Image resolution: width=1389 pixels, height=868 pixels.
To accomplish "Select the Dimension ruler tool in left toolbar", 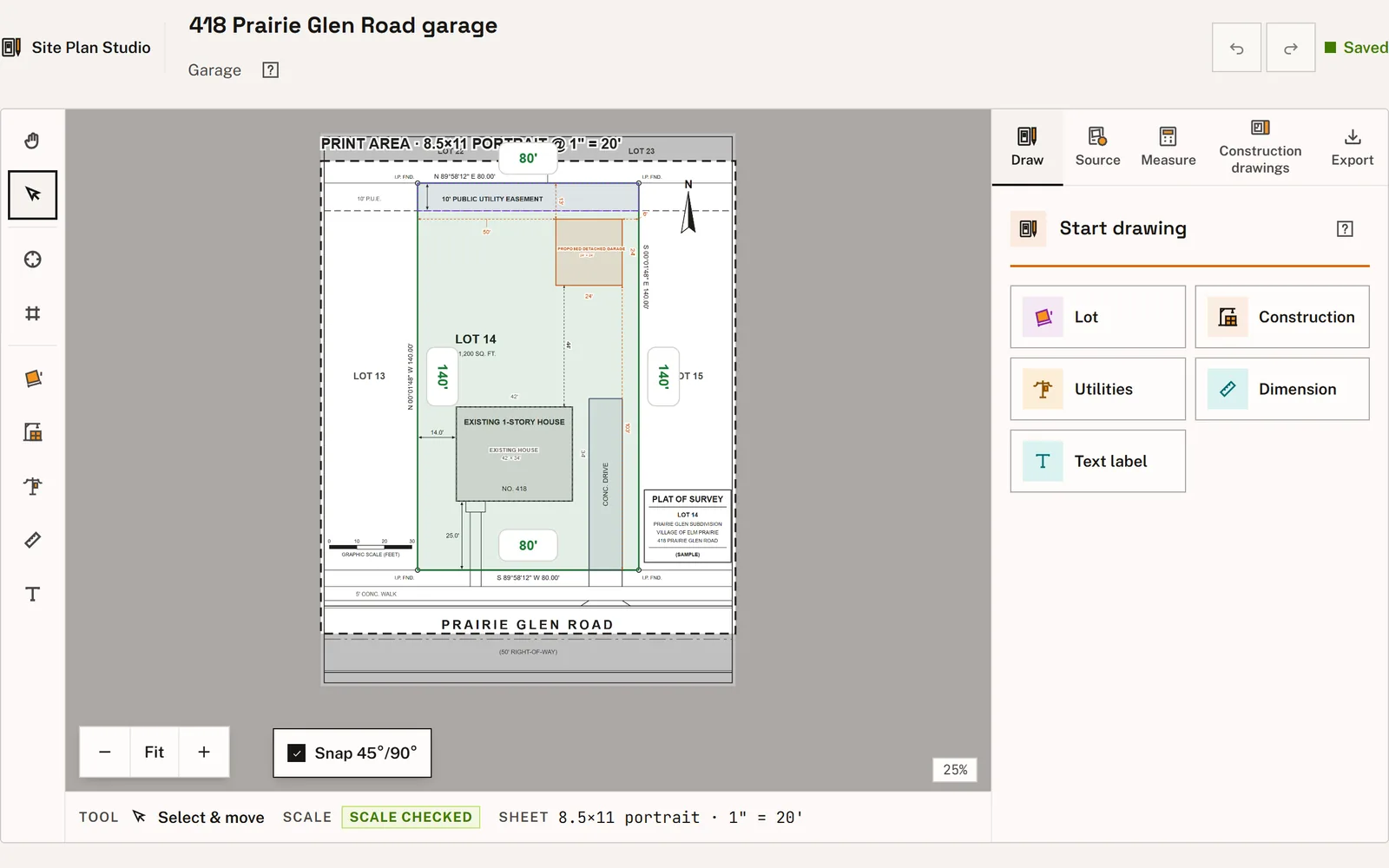I will (x=33, y=540).
